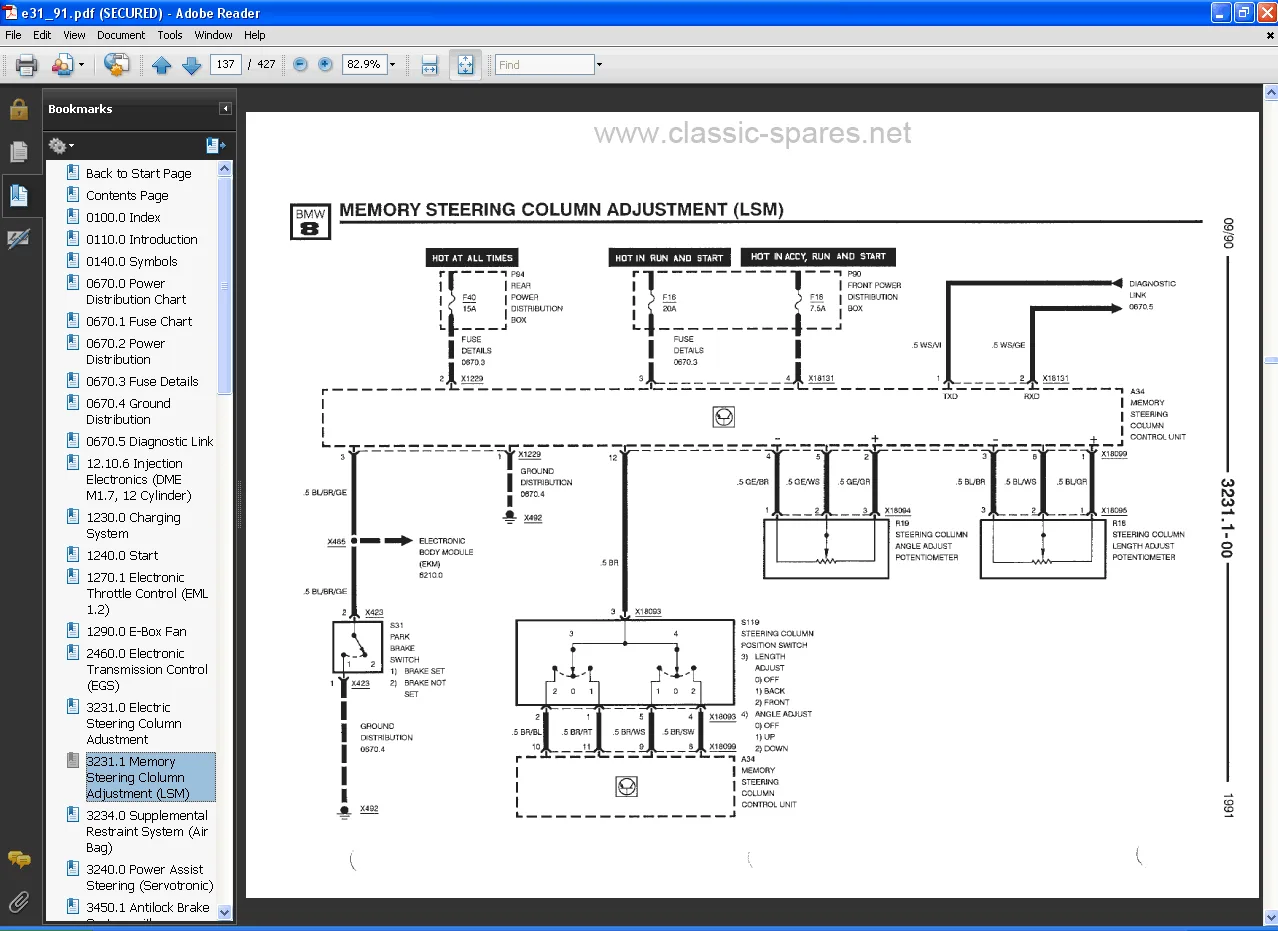
Task: Open the zoom level dropdown arrow
Action: click(392, 65)
